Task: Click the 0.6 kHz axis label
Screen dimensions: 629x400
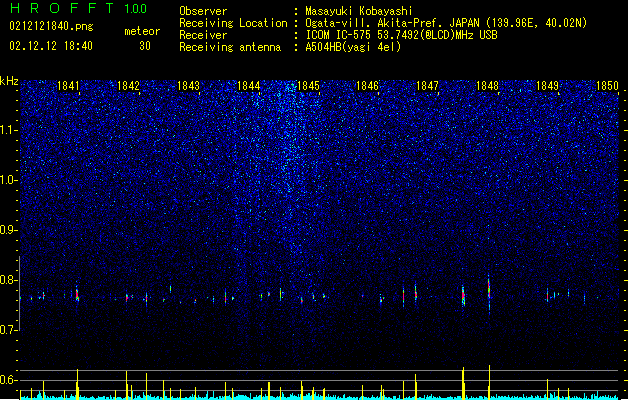Action: (9, 380)
